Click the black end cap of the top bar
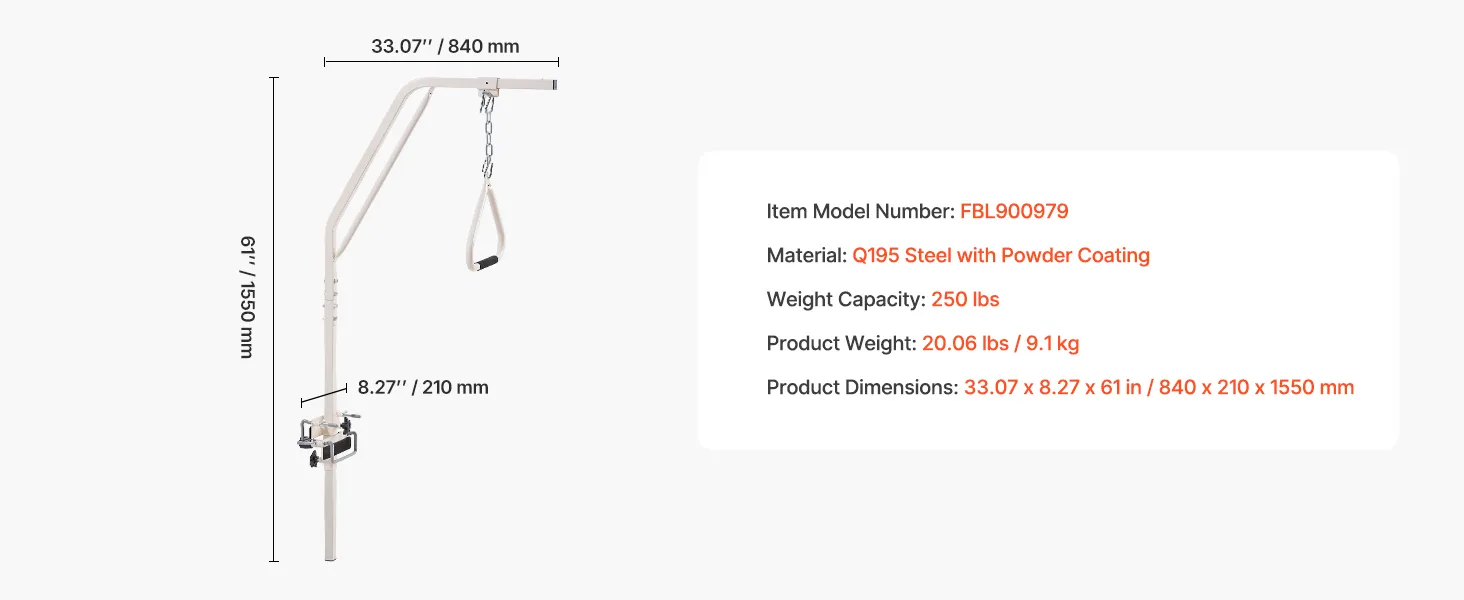The height and width of the screenshot is (600, 1464). pos(553,88)
